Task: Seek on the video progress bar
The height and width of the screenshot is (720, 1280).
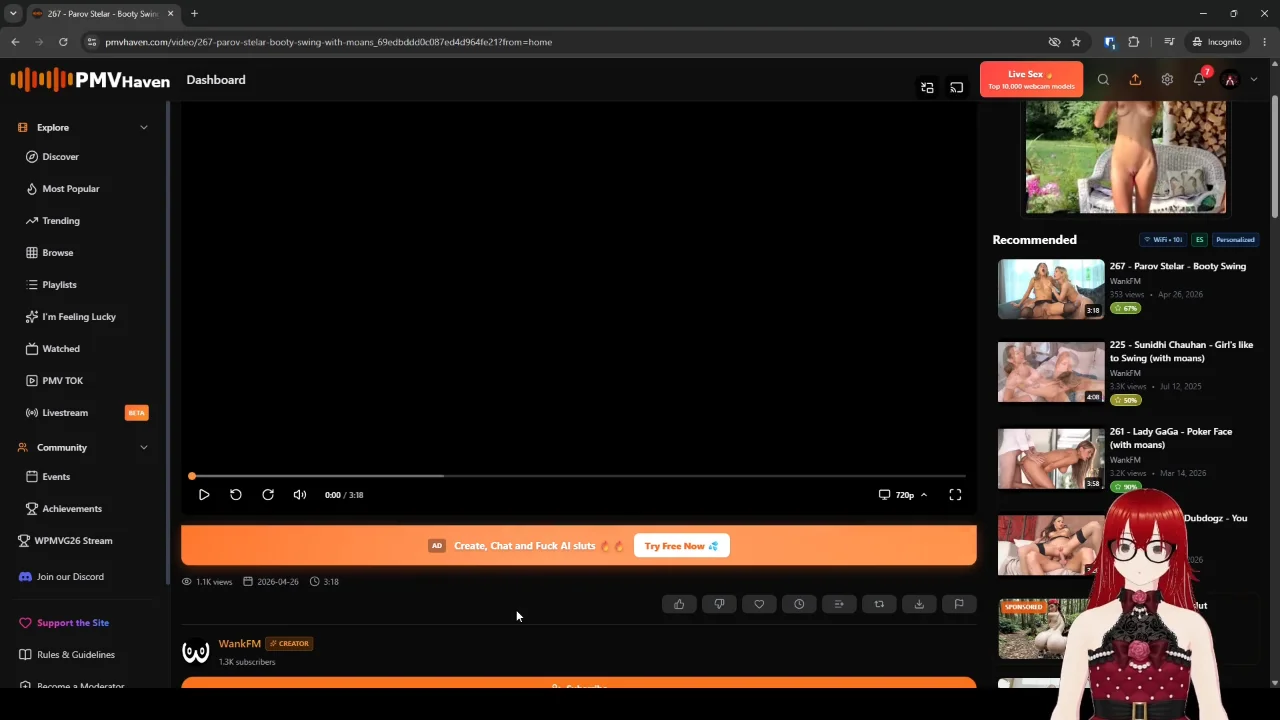Action: point(578,476)
